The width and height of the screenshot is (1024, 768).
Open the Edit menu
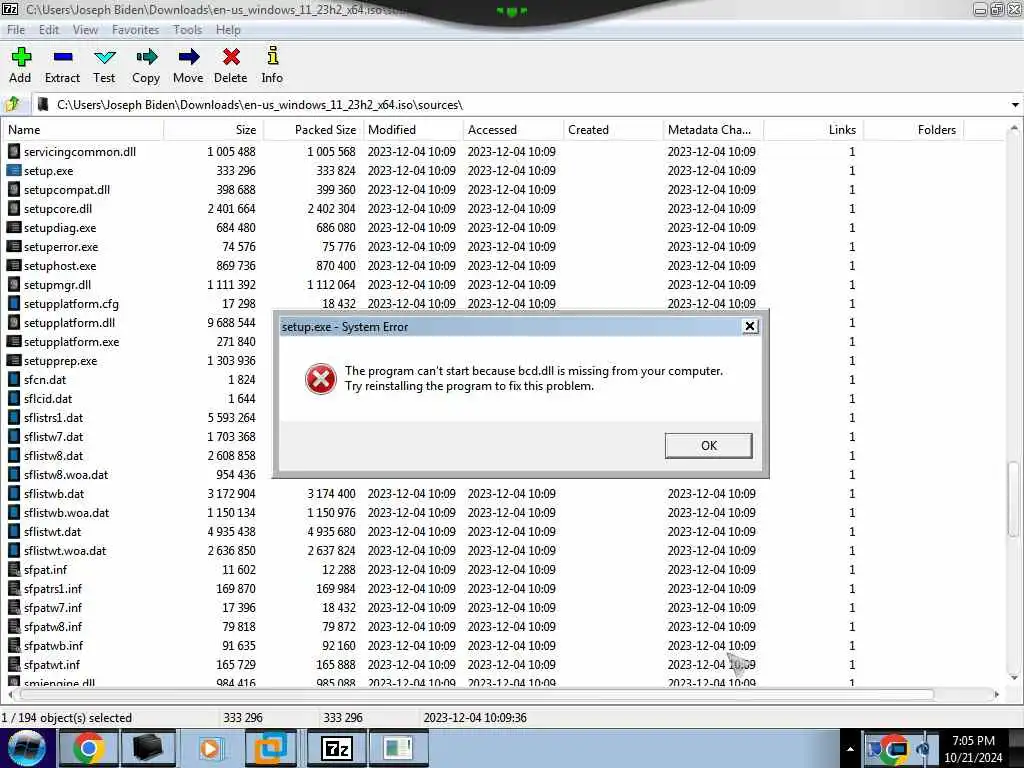pyautogui.click(x=48, y=29)
